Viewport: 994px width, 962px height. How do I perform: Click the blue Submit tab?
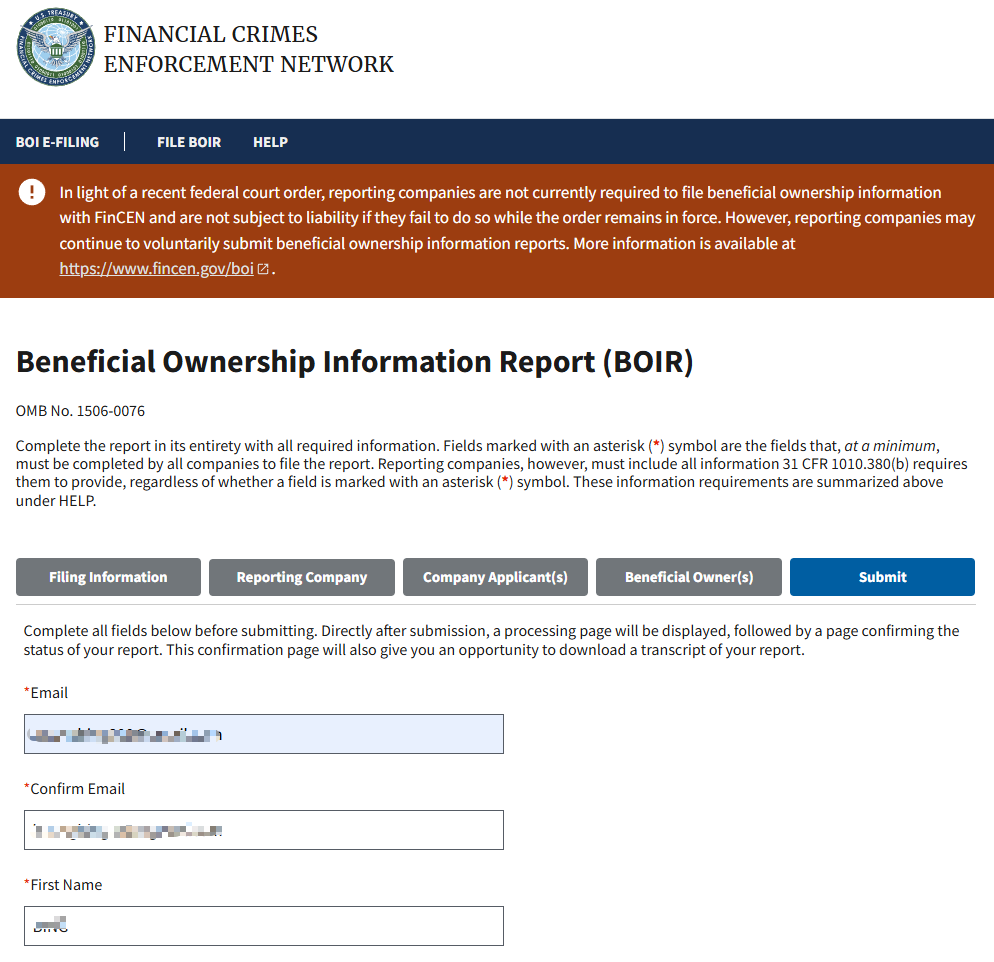point(882,577)
